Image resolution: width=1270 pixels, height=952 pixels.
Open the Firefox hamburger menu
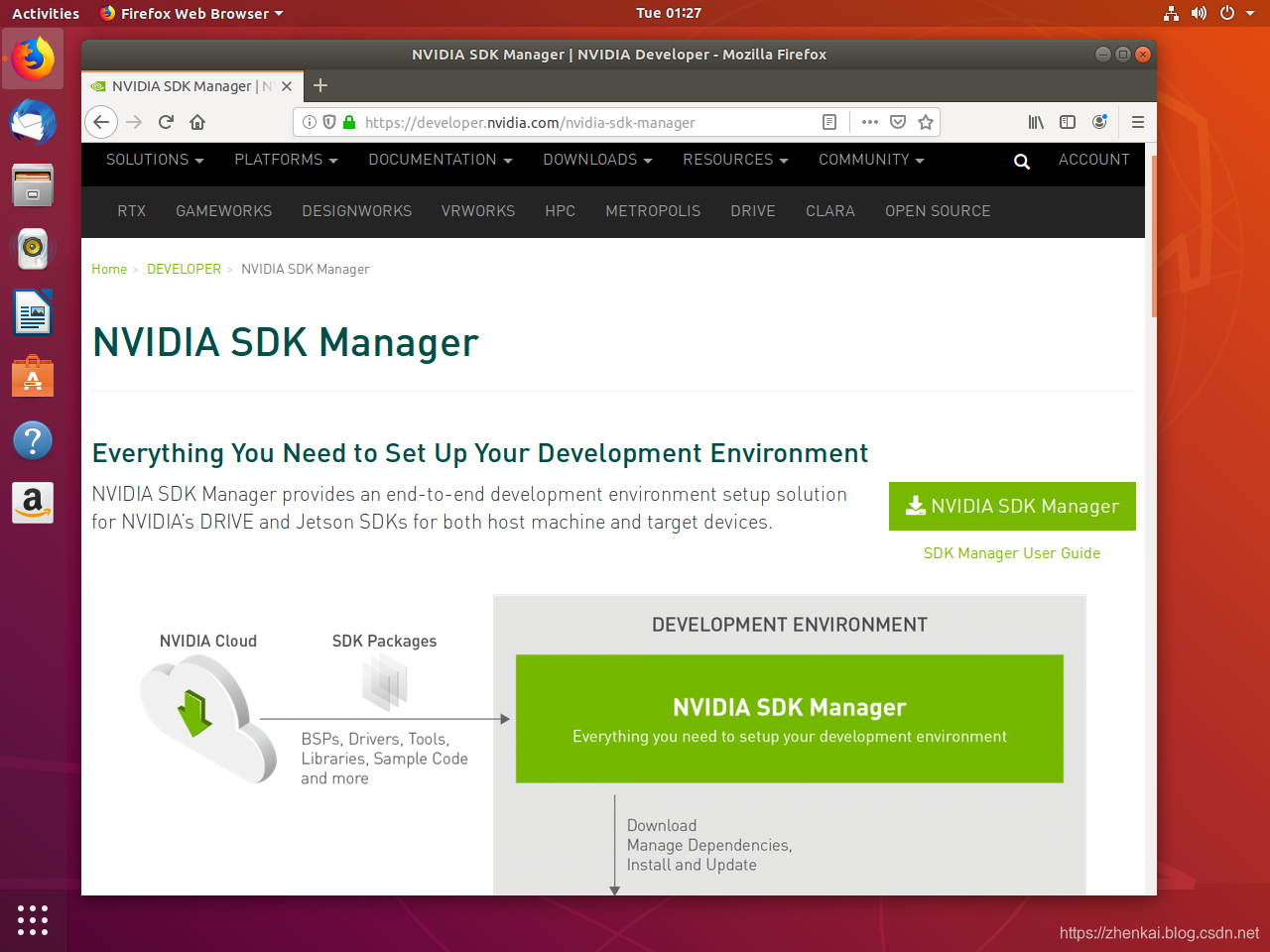[x=1138, y=122]
